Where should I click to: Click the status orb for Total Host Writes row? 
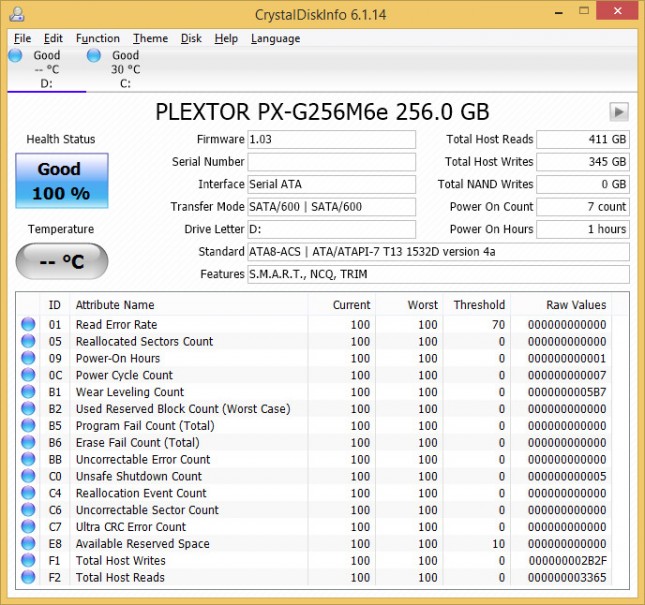pyautogui.click(x=28, y=561)
